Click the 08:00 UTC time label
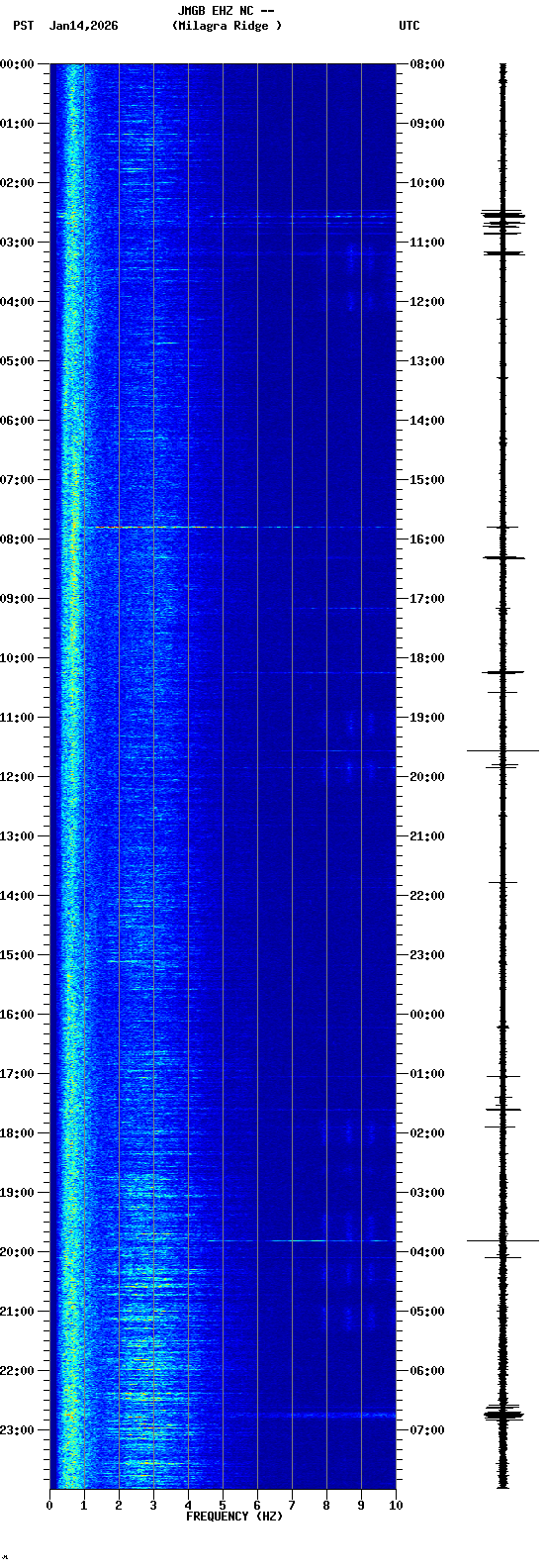The width and height of the screenshot is (546, 1568). (427, 64)
